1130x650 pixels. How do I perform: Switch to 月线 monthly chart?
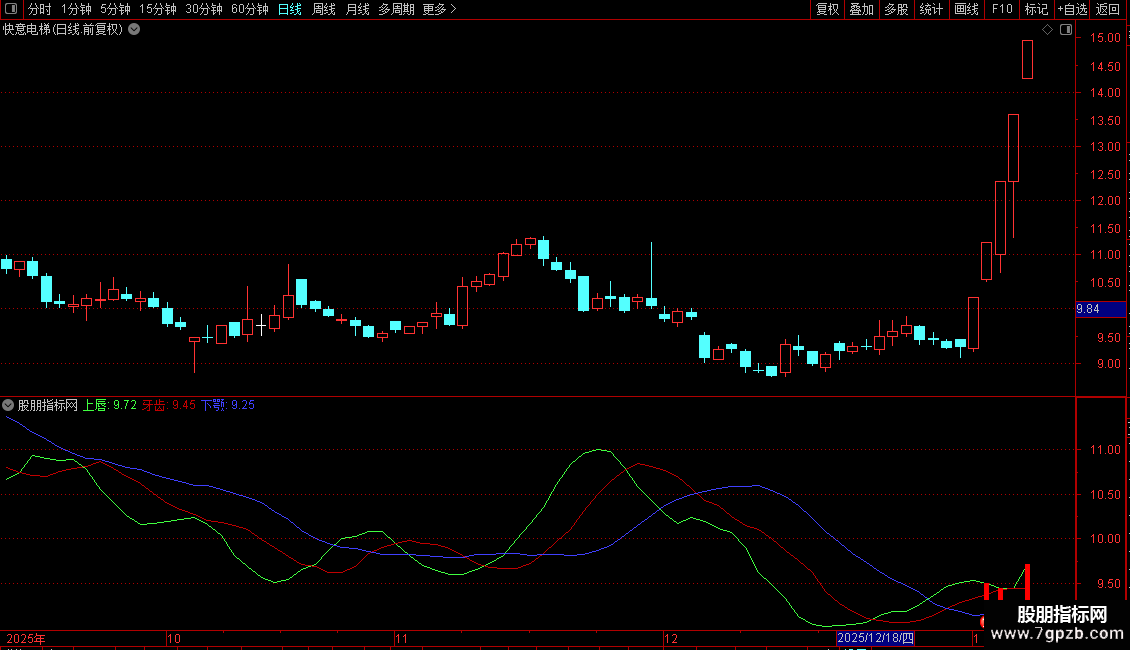(x=357, y=9)
